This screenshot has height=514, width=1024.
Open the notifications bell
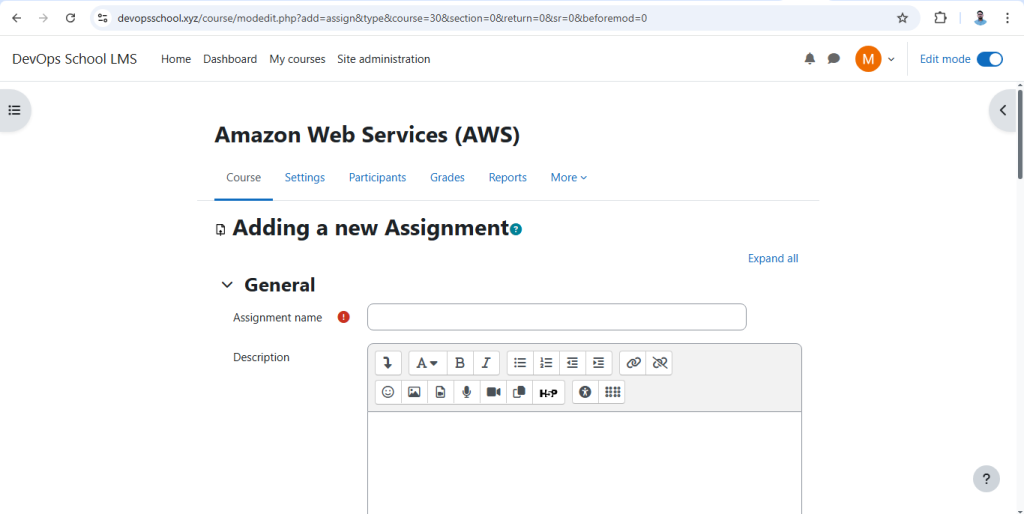click(810, 59)
